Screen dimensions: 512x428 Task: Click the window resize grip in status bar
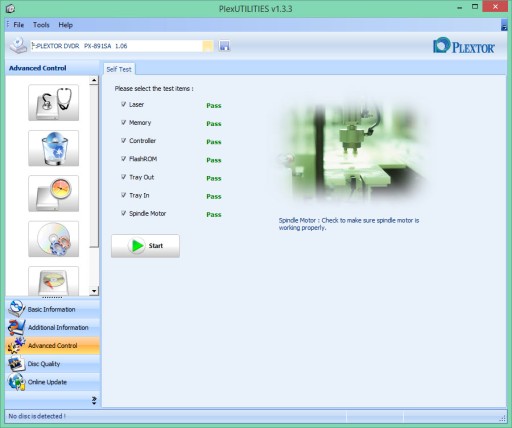[x=503, y=419]
